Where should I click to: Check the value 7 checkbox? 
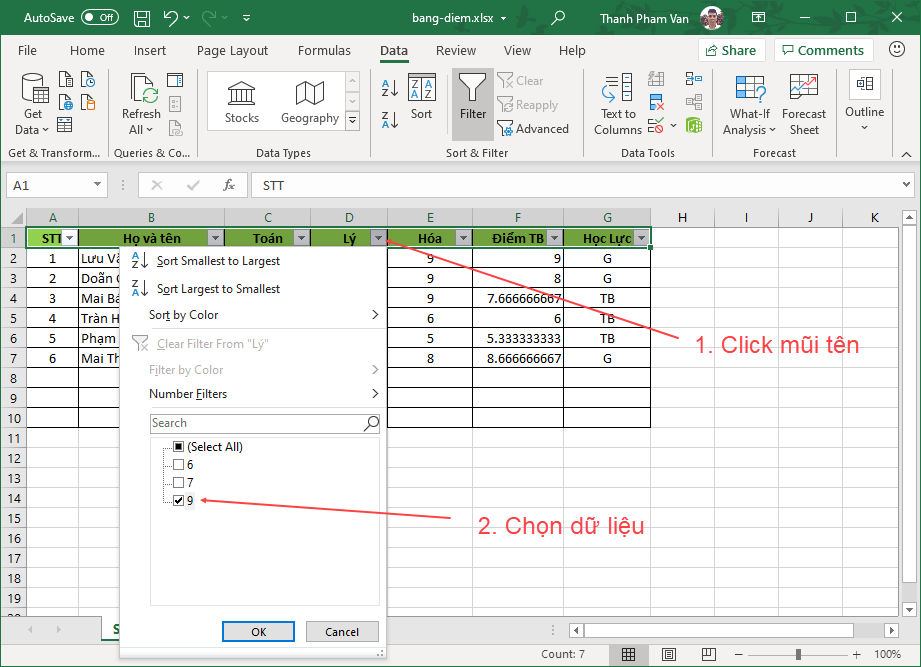click(179, 483)
